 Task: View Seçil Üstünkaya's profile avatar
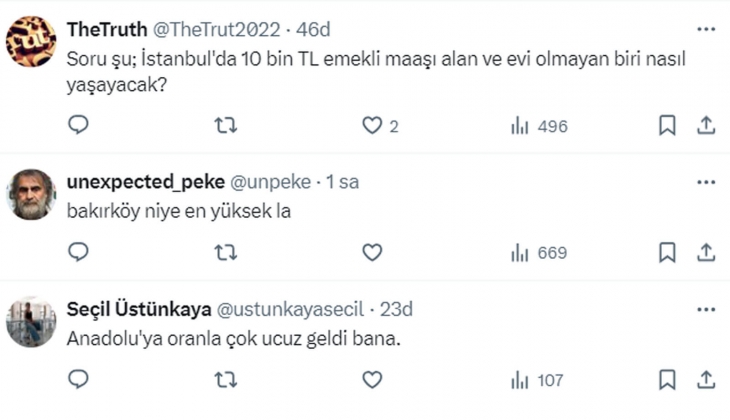pos(31,320)
